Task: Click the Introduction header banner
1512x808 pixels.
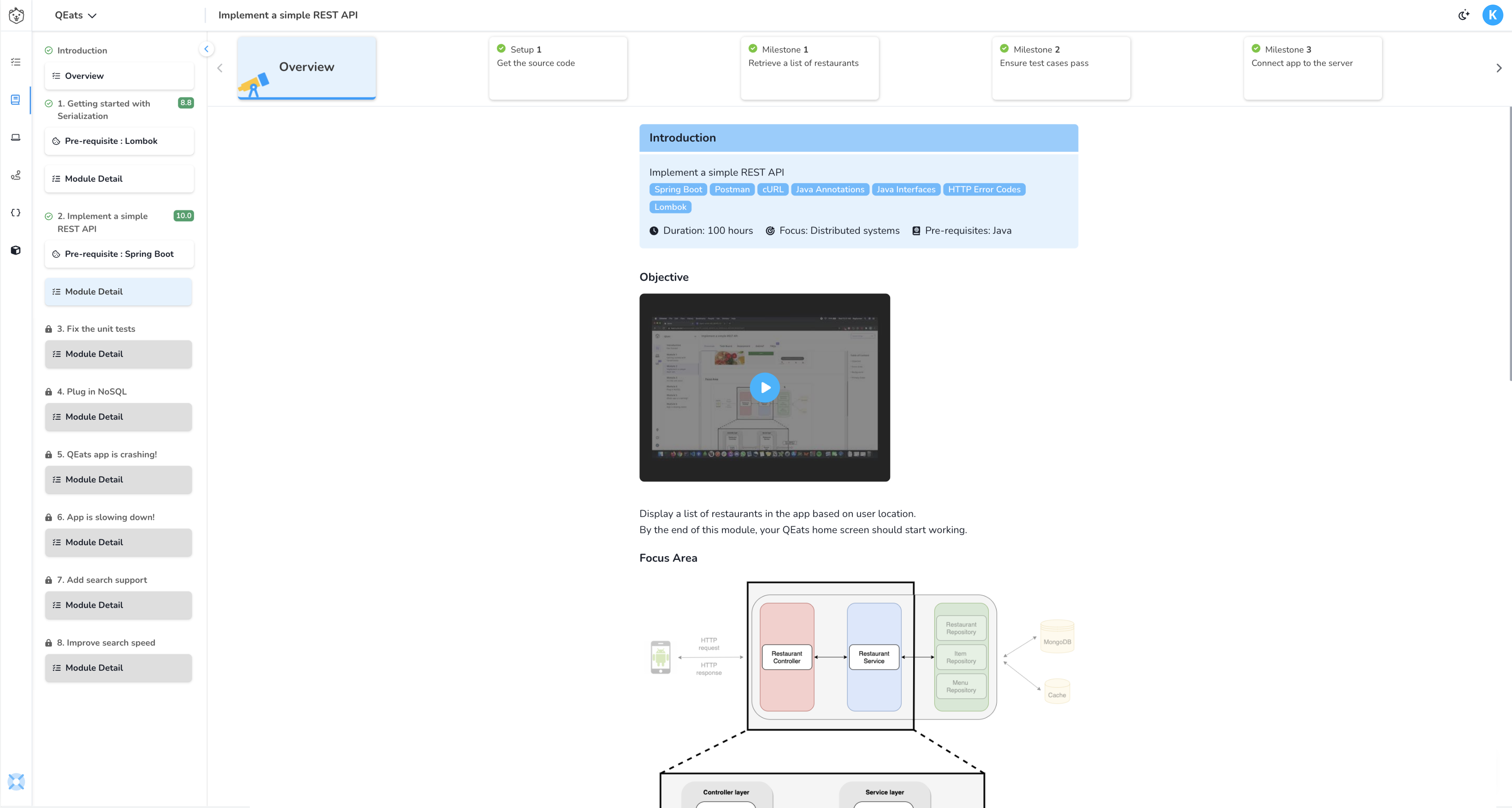Action: 859,138
